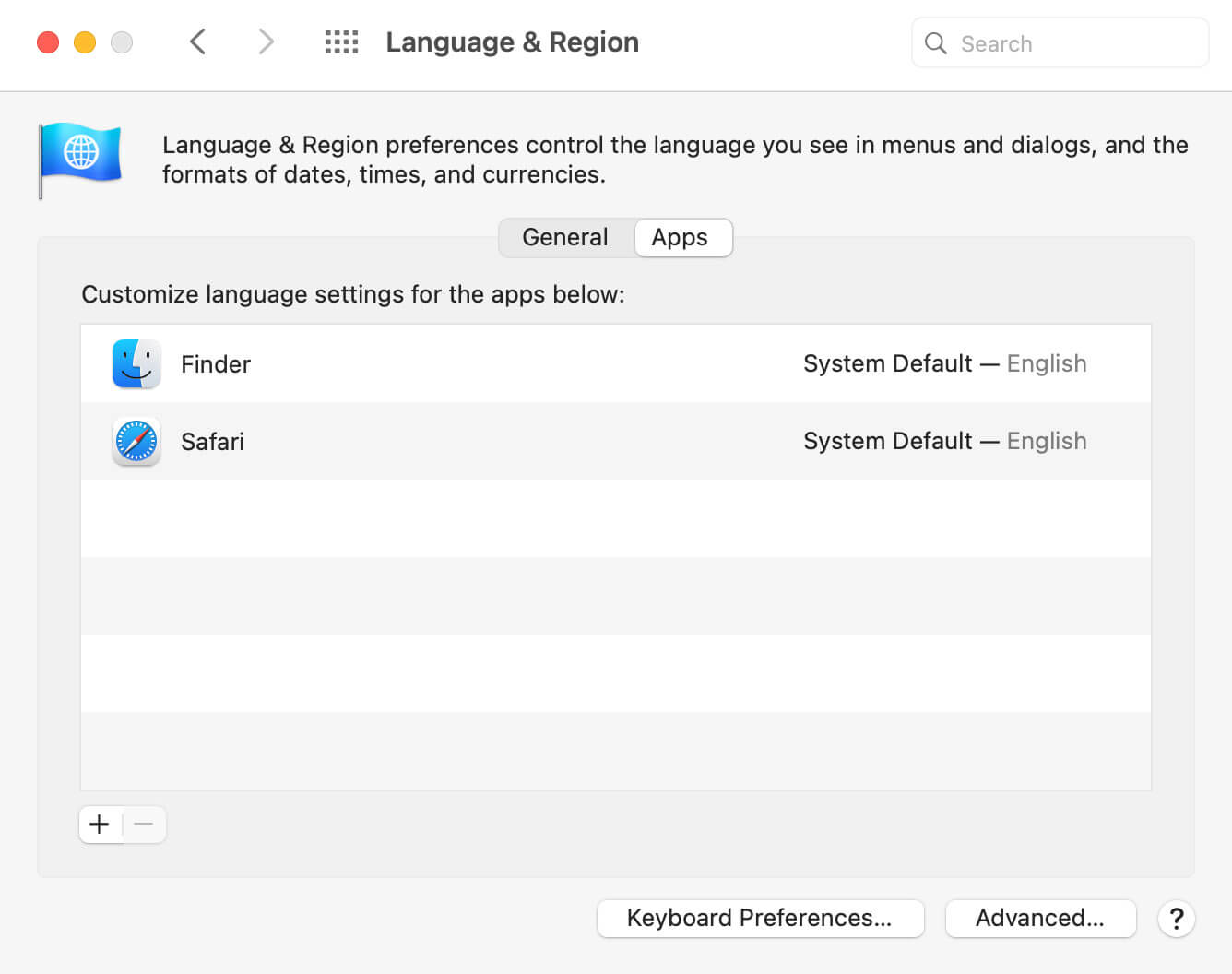Switch to the General tab
The width and height of the screenshot is (1232, 974).
click(565, 237)
